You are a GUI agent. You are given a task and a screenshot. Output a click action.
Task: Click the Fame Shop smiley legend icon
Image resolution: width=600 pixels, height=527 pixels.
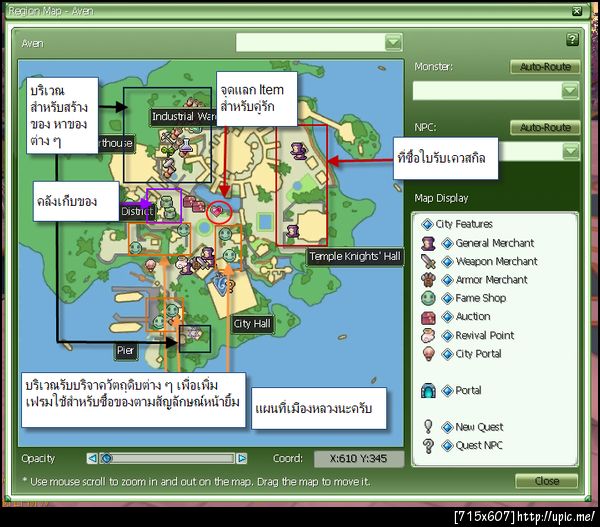click(428, 298)
